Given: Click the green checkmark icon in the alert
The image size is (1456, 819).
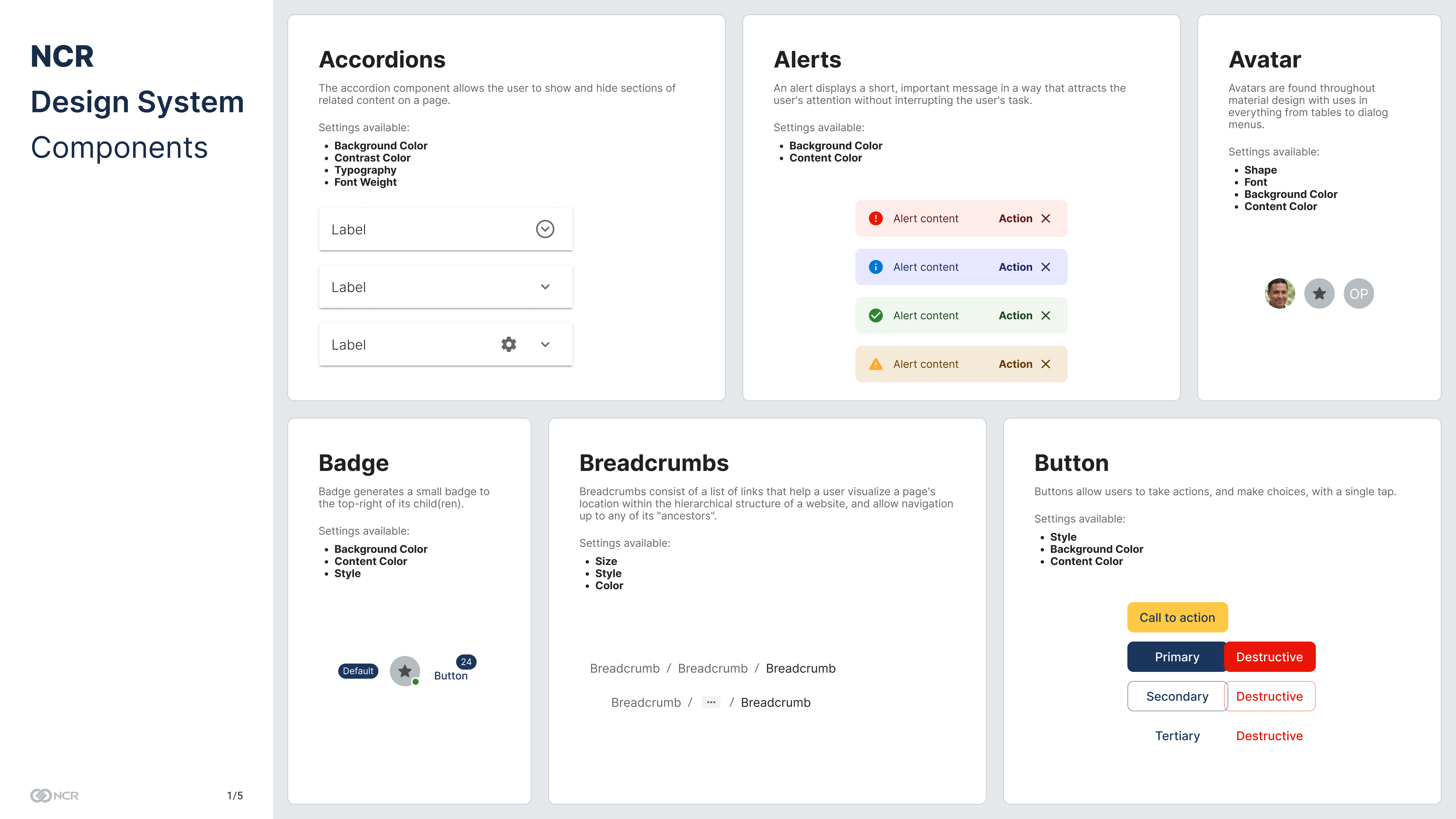Looking at the screenshot, I should click(876, 315).
